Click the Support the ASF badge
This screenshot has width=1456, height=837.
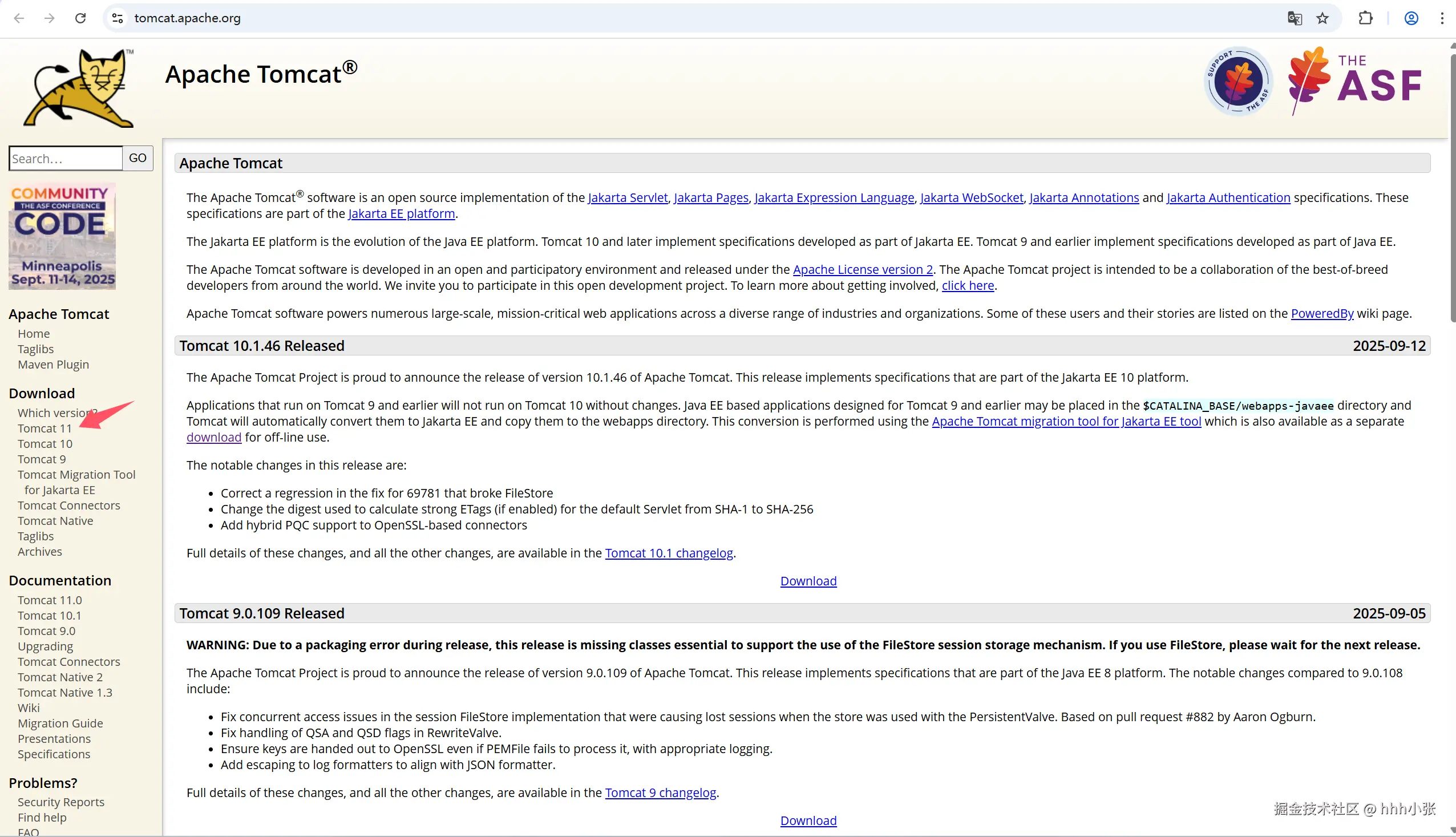1238,81
